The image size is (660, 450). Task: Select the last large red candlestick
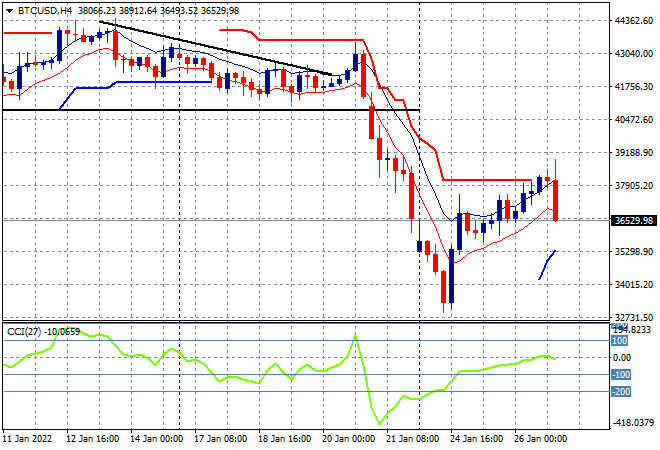point(555,200)
